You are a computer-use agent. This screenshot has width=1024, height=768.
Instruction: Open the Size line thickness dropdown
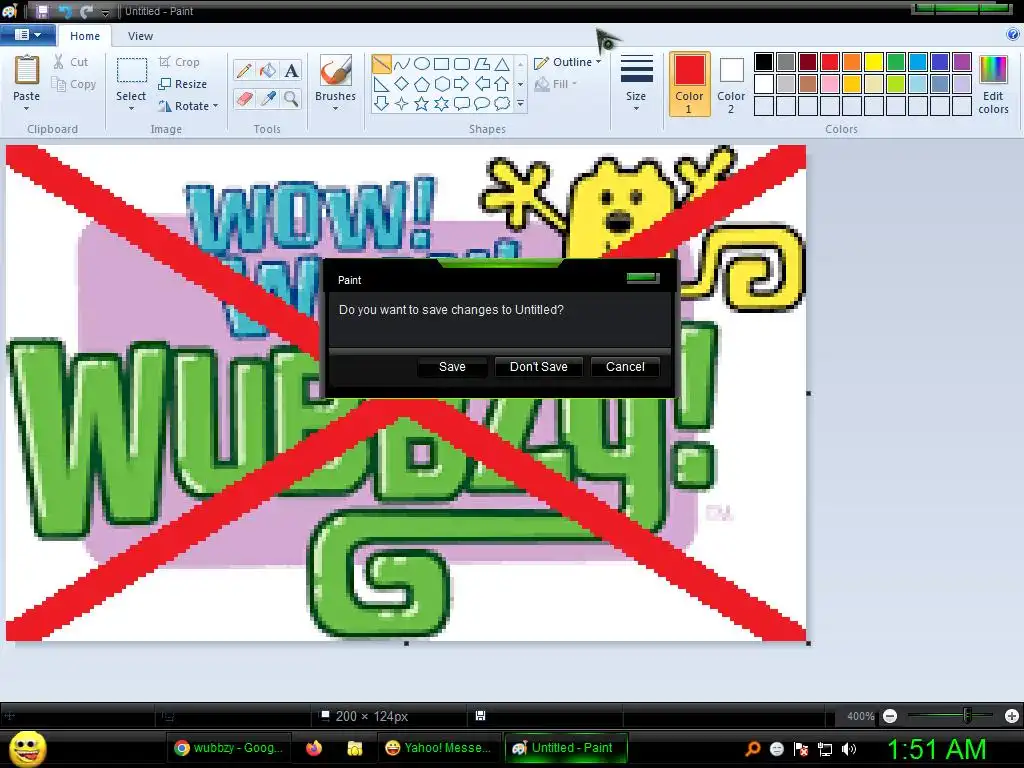pos(636,83)
